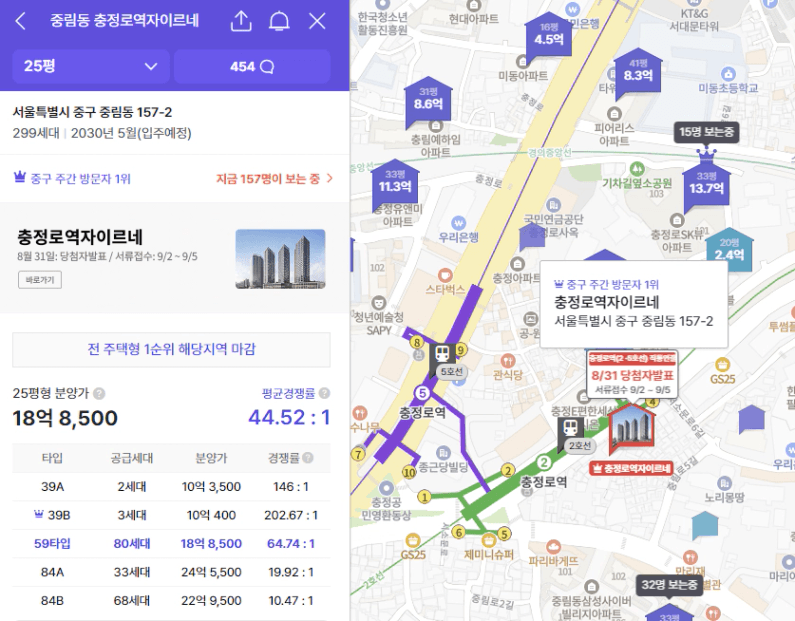The height and width of the screenshot is (621, 795).
Task: Open the 25평 size dropdown
Action: (x=91, y=66)
